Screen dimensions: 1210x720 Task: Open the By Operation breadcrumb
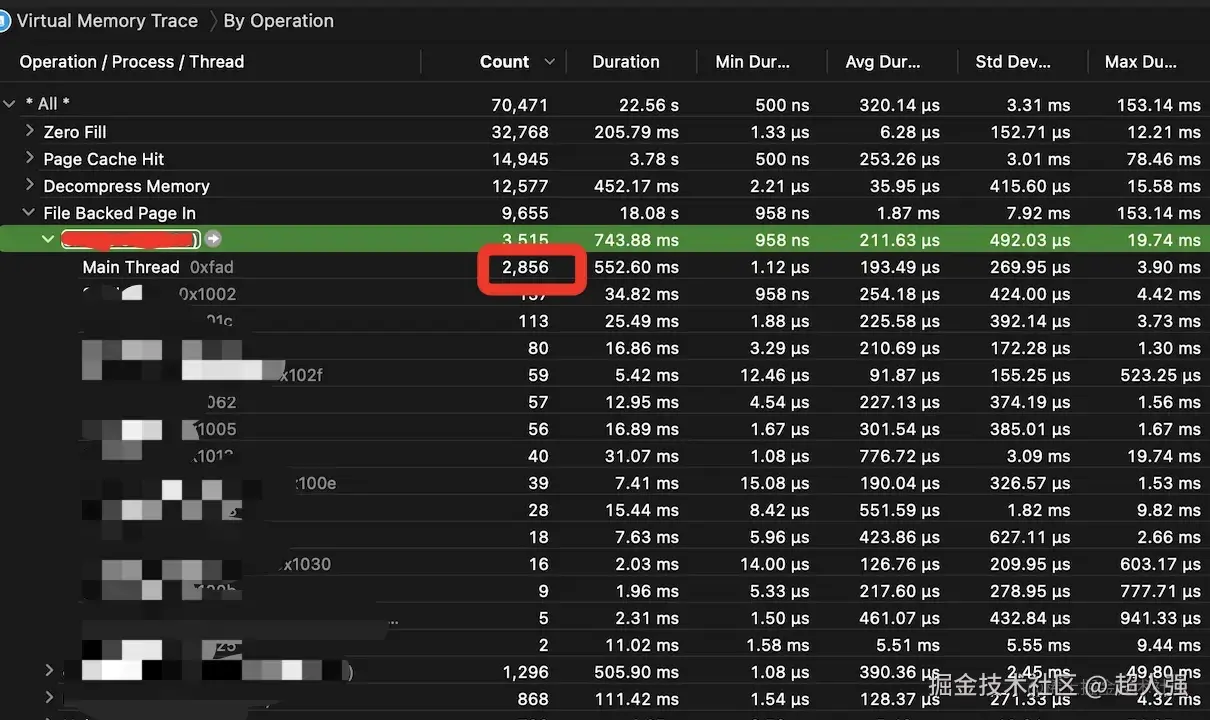tap(278, 20)
